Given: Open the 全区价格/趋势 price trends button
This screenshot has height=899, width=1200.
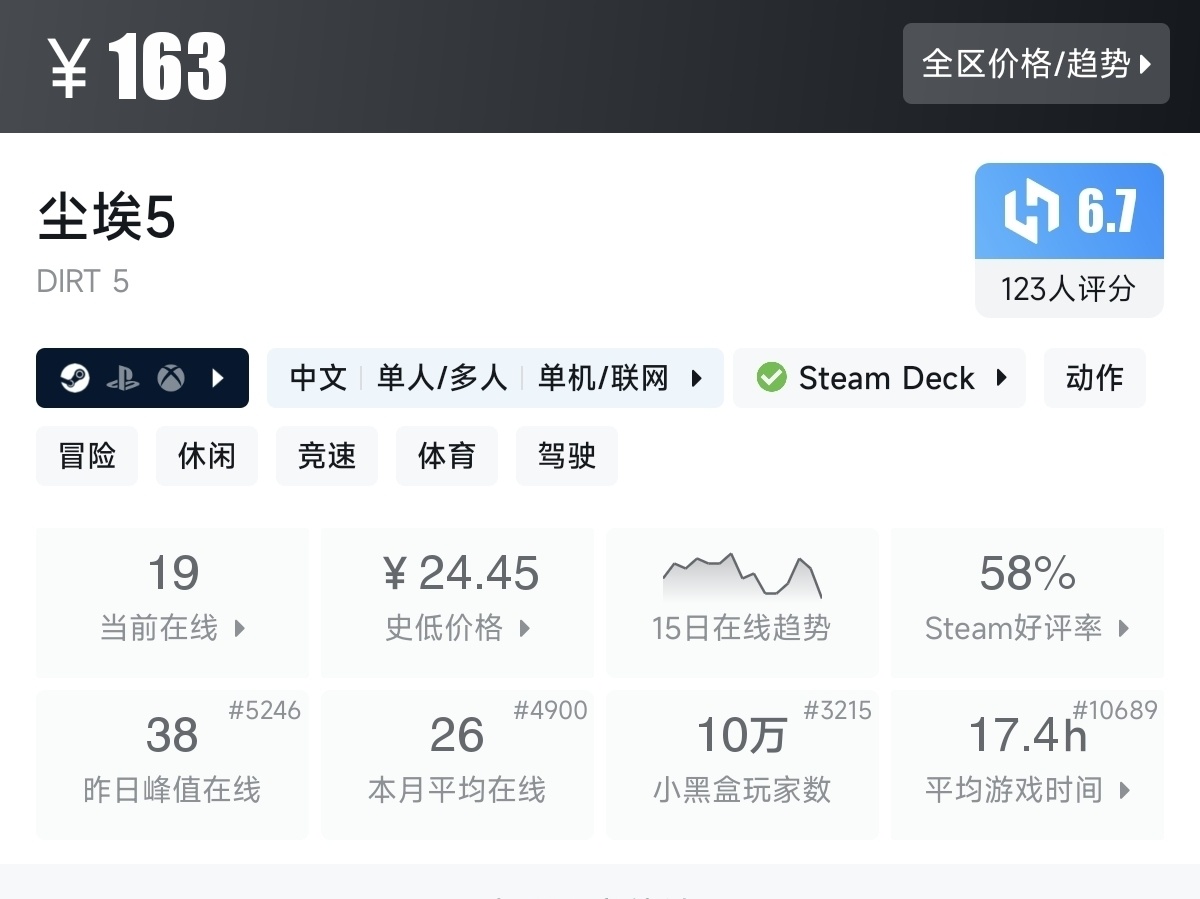Looking at the screenshot, I should pos(1036,64).
